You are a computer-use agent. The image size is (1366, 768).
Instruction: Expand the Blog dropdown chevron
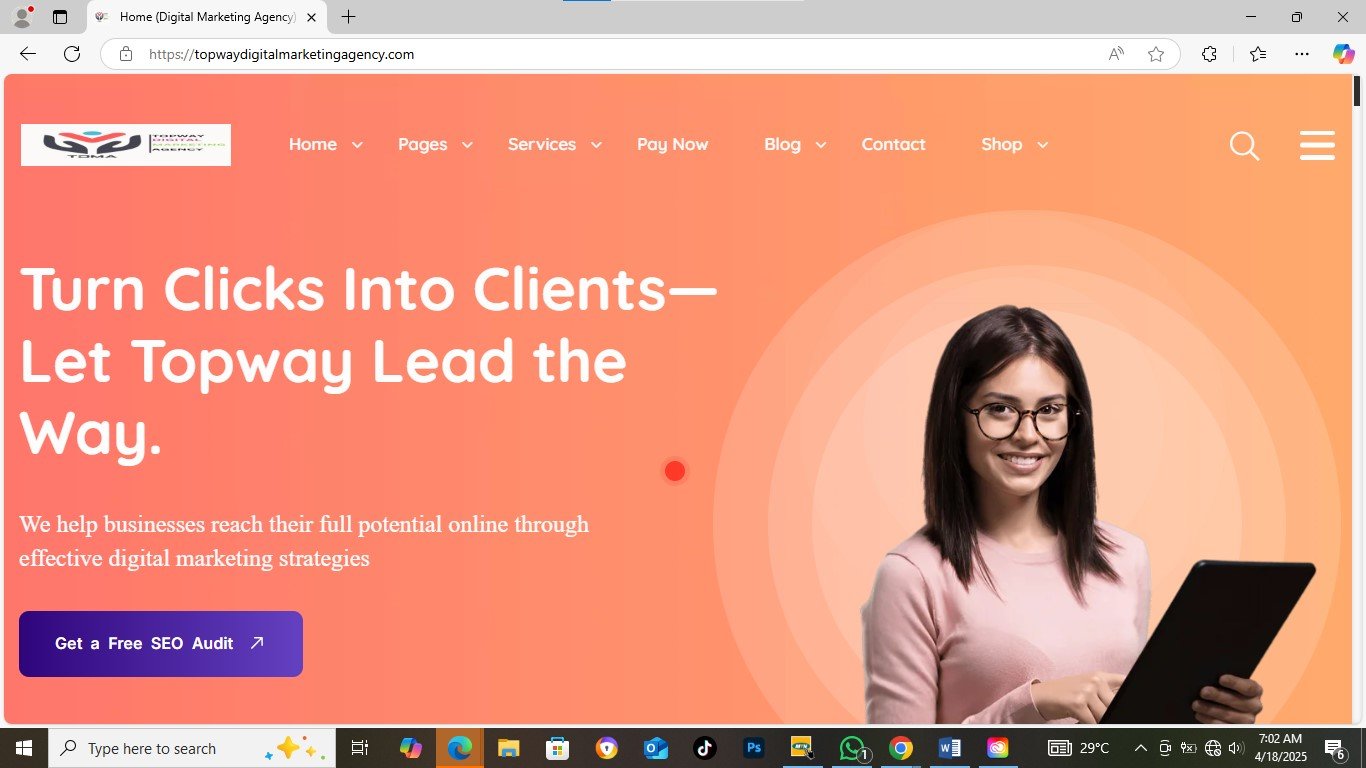point(820,145)
